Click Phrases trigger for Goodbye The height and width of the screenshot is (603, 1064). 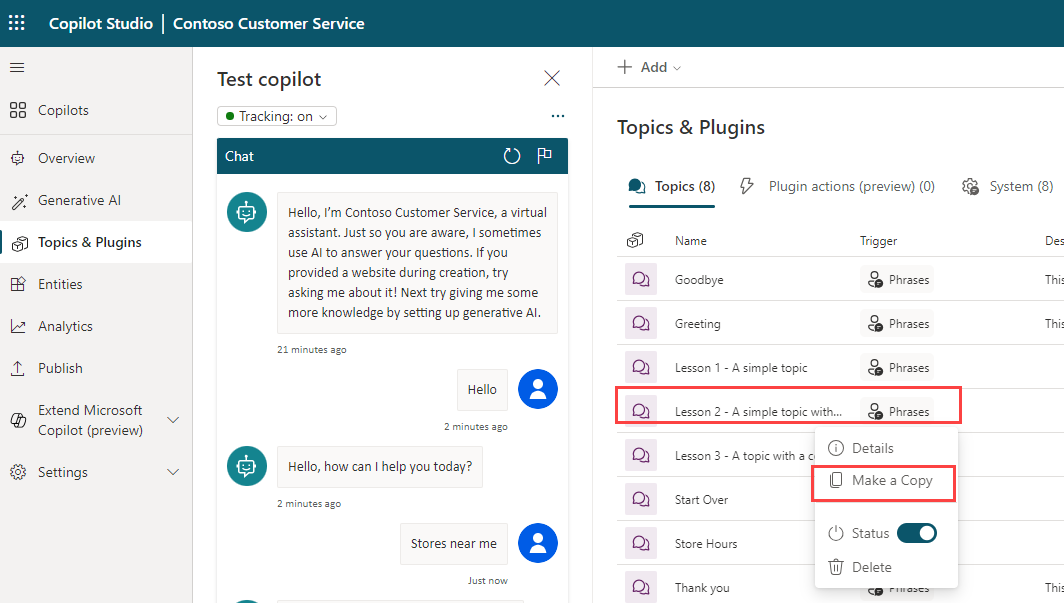pos(897,279)
